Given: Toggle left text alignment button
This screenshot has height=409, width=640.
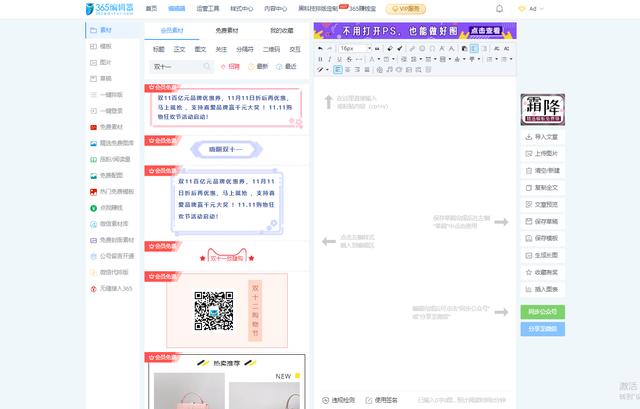Looking at the screenshot, I should tap(338, 70).
